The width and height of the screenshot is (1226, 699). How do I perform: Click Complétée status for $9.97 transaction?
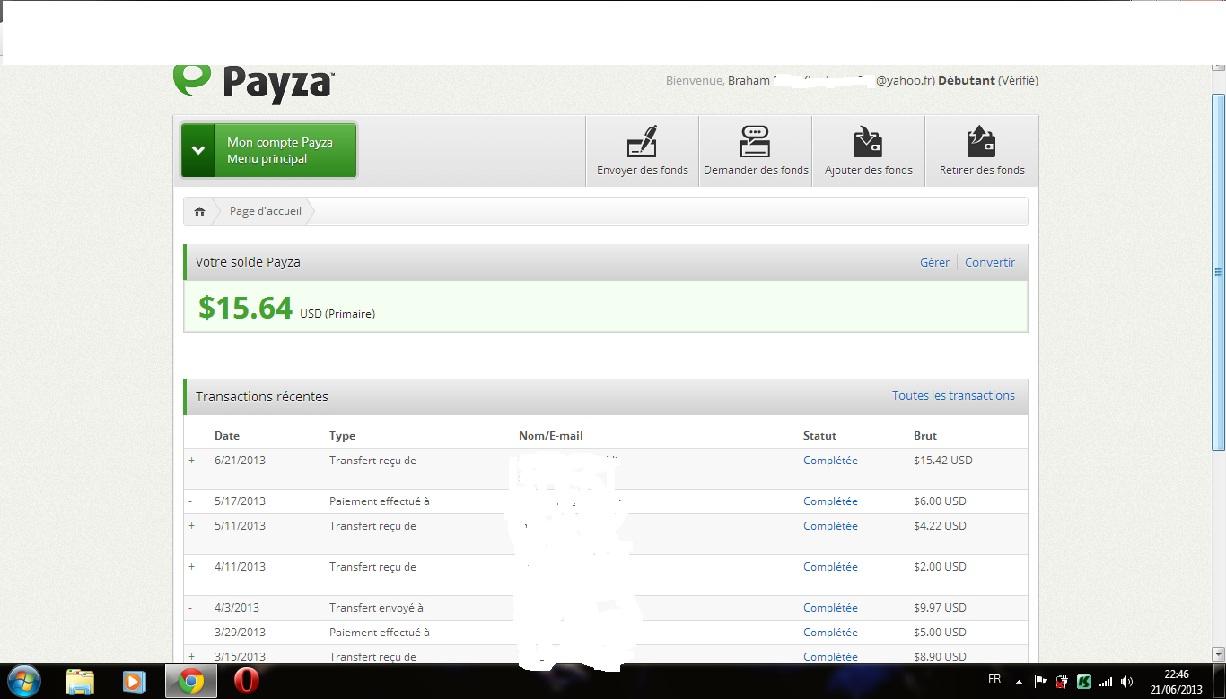pos(830,607)
